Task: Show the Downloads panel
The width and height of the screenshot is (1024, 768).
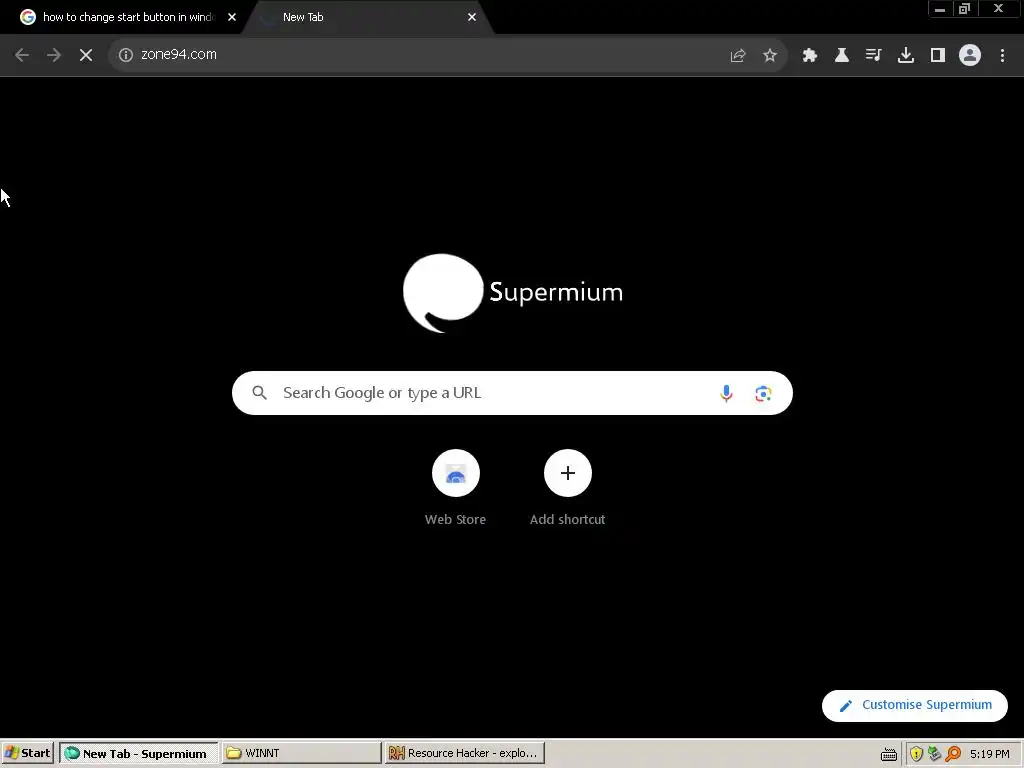Action: [906, 56]
